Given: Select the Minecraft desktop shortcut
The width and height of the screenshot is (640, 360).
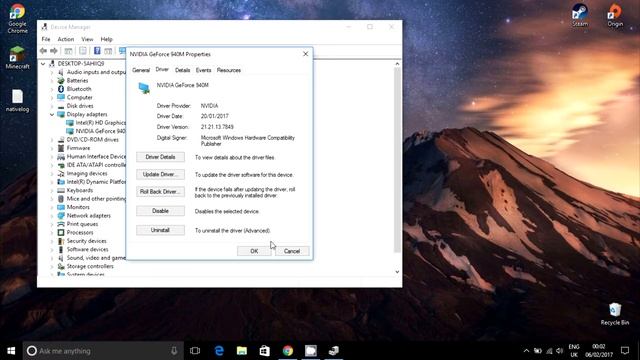Looking at the screenshot, I should click(x=17, y=57).
